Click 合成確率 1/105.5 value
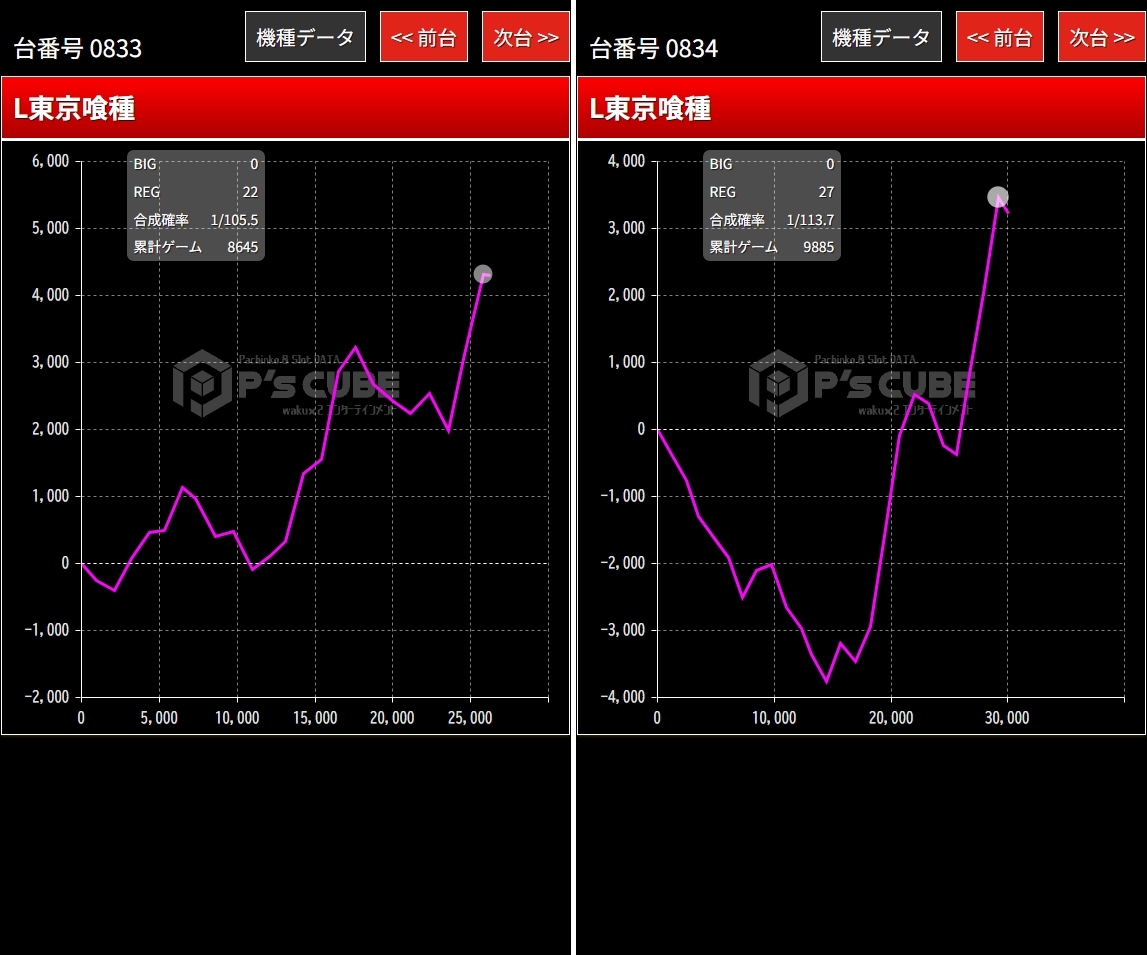 pos(234,219)
